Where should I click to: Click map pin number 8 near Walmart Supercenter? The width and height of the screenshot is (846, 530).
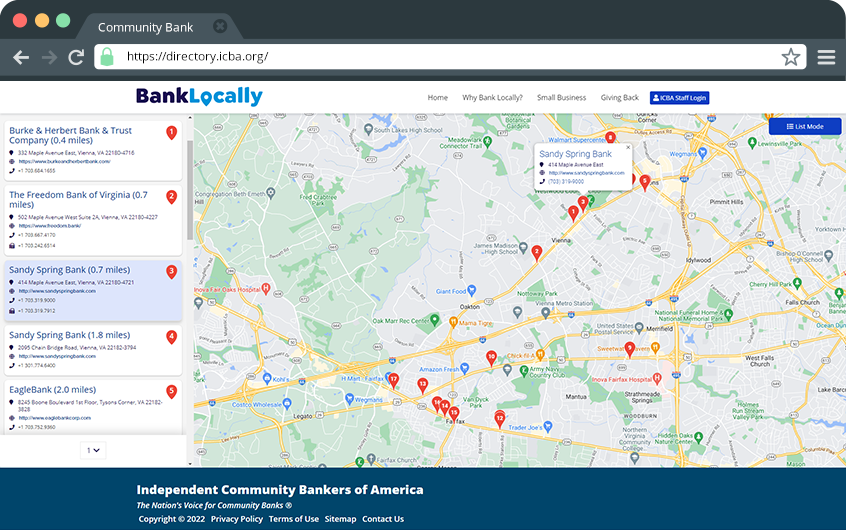point(610,138)
